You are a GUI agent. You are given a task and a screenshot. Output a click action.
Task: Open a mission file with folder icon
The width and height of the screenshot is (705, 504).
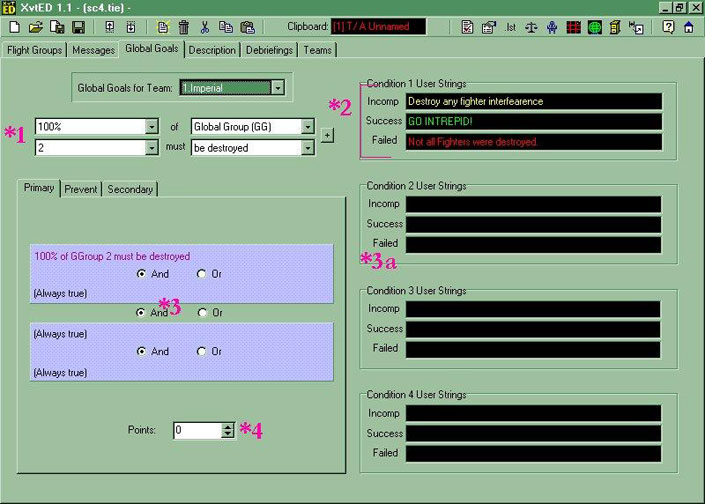pyautogui.click(x=36, y=27)
